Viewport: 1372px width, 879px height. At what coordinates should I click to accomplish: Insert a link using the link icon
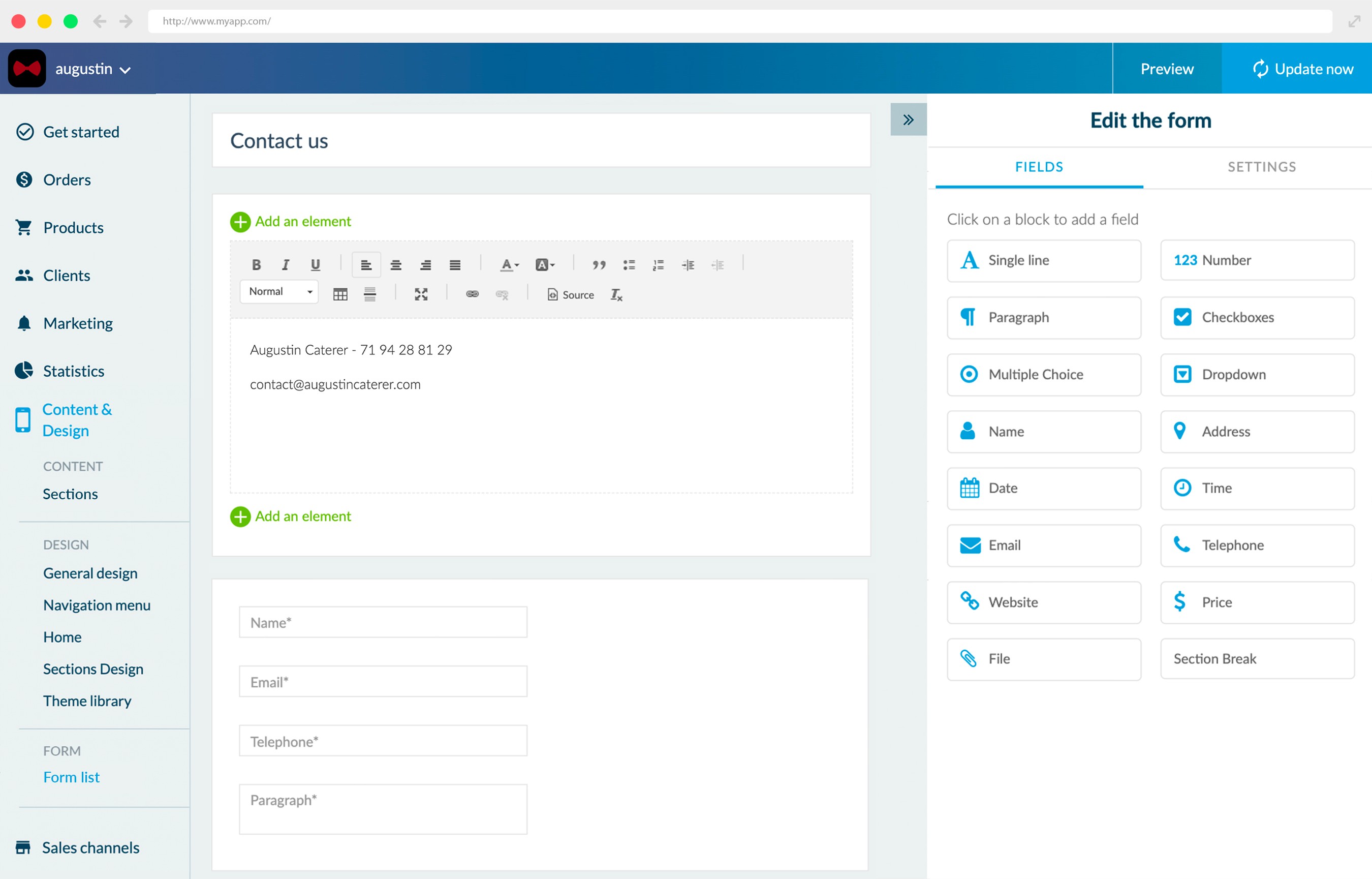472,294
